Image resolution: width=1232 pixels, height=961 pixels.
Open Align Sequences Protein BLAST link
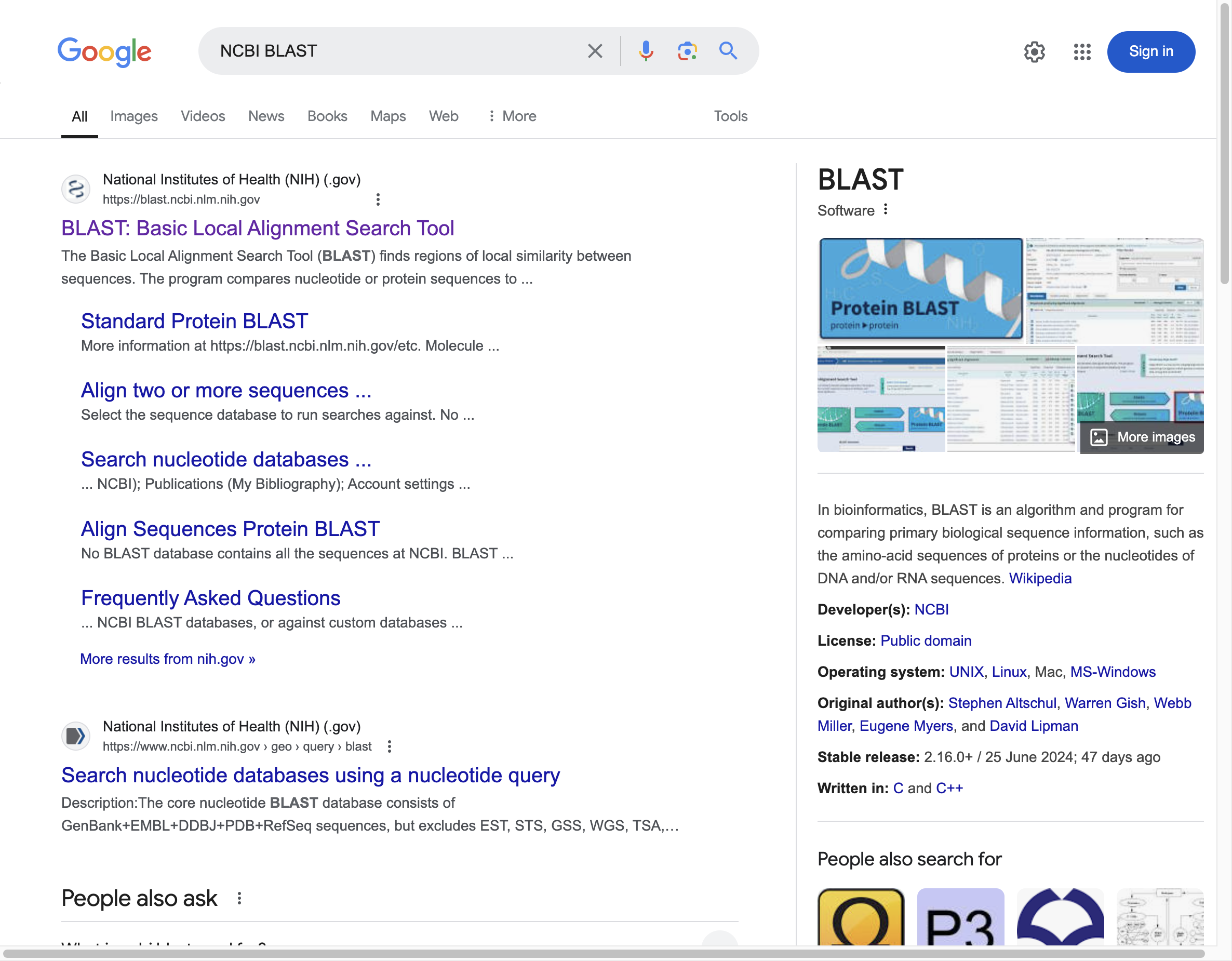(x=230, y=529)
